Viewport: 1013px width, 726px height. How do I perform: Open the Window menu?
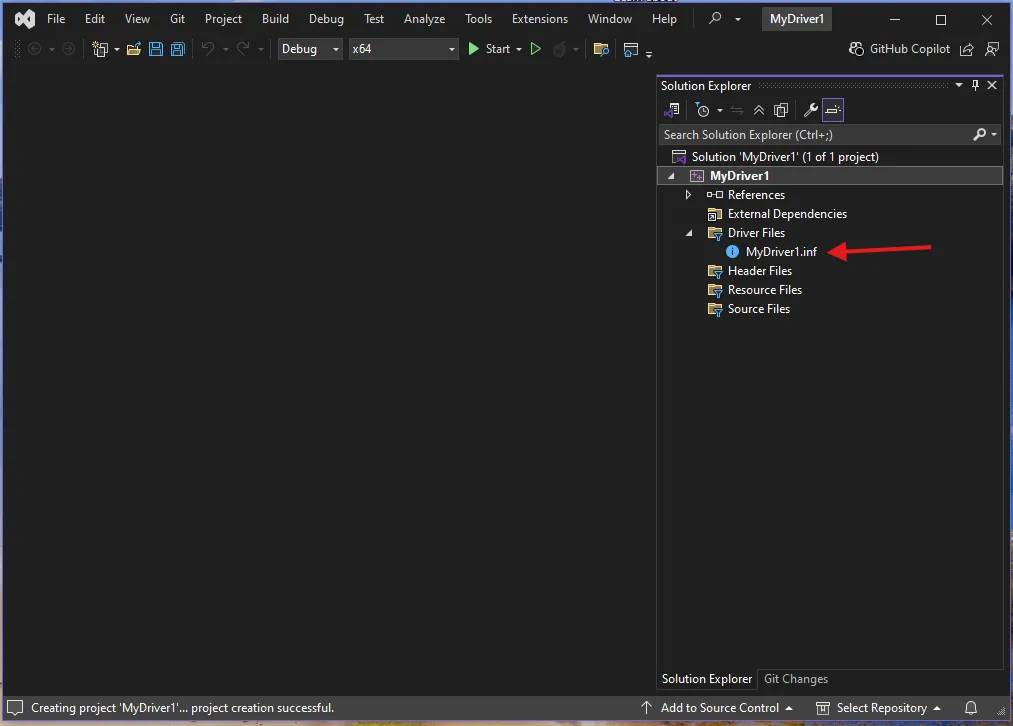coord(609,19)
